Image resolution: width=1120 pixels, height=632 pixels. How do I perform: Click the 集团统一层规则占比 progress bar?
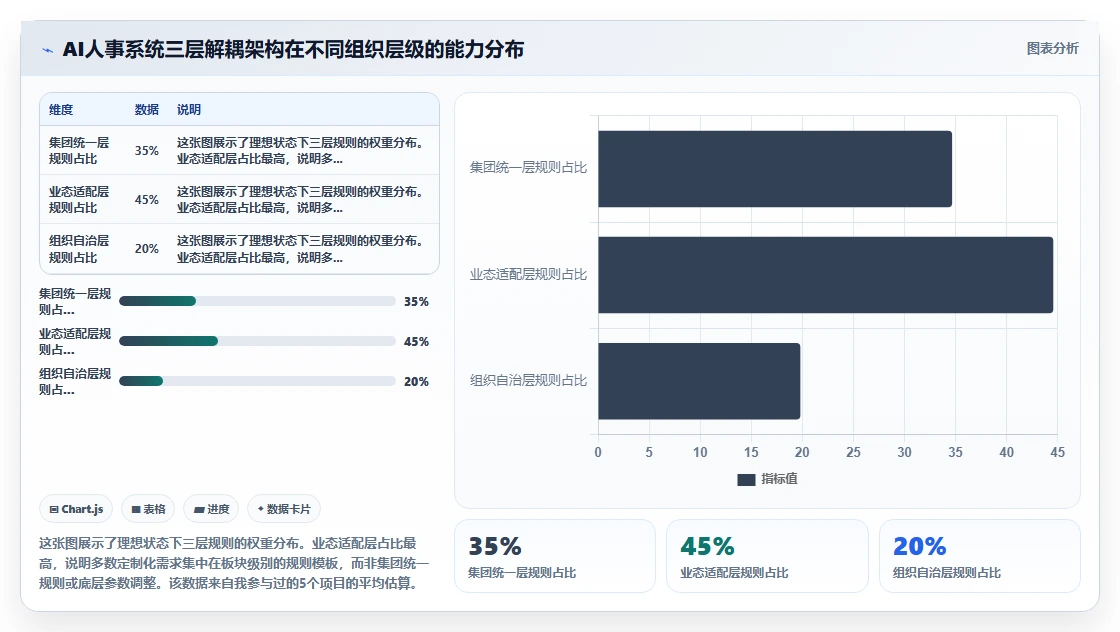click(257, 301)
